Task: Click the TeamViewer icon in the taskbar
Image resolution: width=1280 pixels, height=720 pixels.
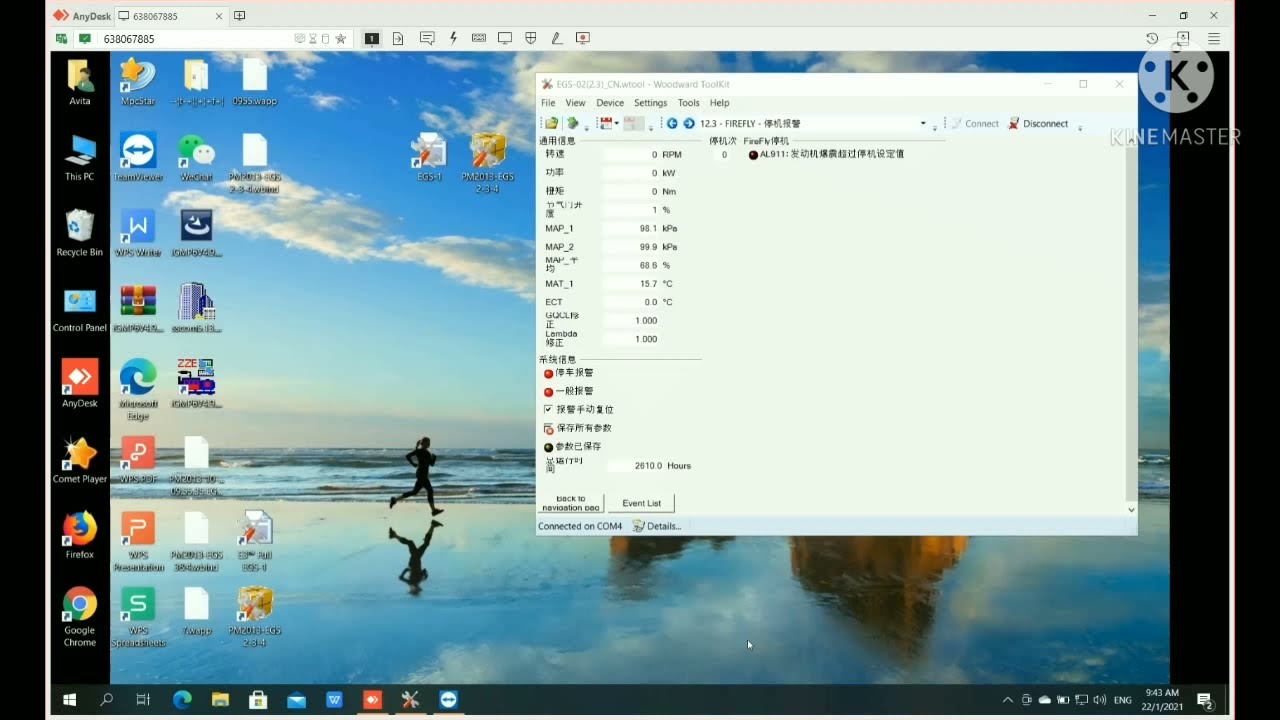Action: (448, 700)
